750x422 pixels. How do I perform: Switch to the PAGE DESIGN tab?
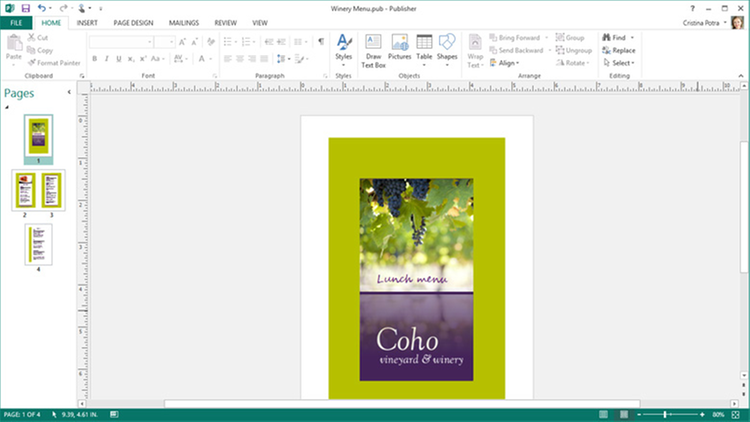pyautogui.click(x=133, y=22)
